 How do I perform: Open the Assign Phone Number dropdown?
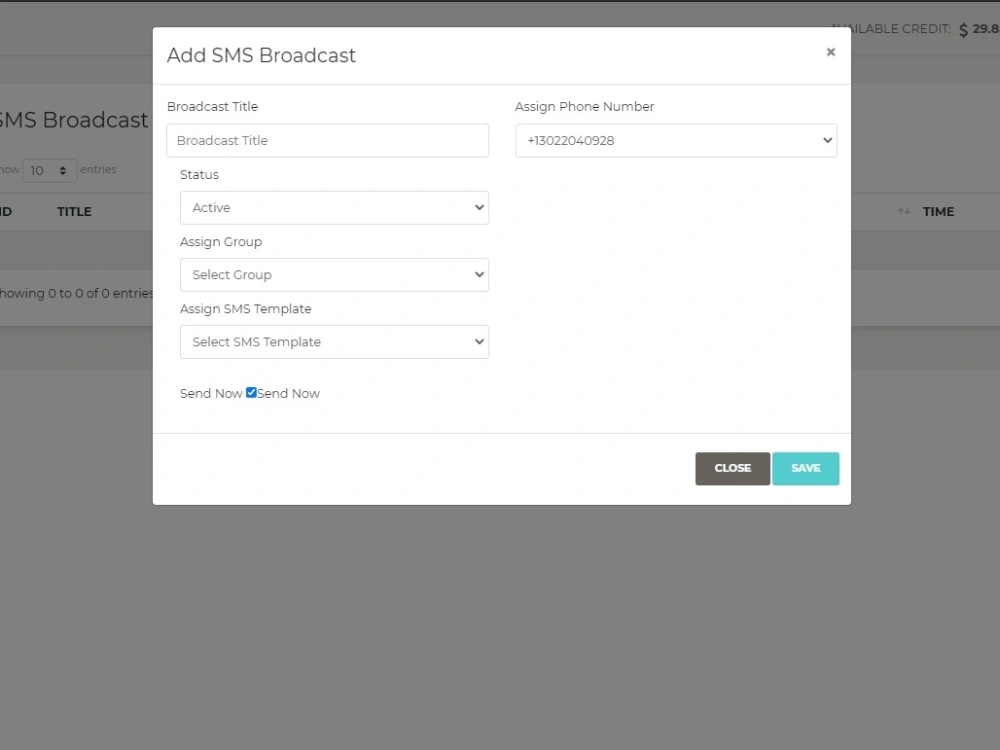click(x=676, y=140)
